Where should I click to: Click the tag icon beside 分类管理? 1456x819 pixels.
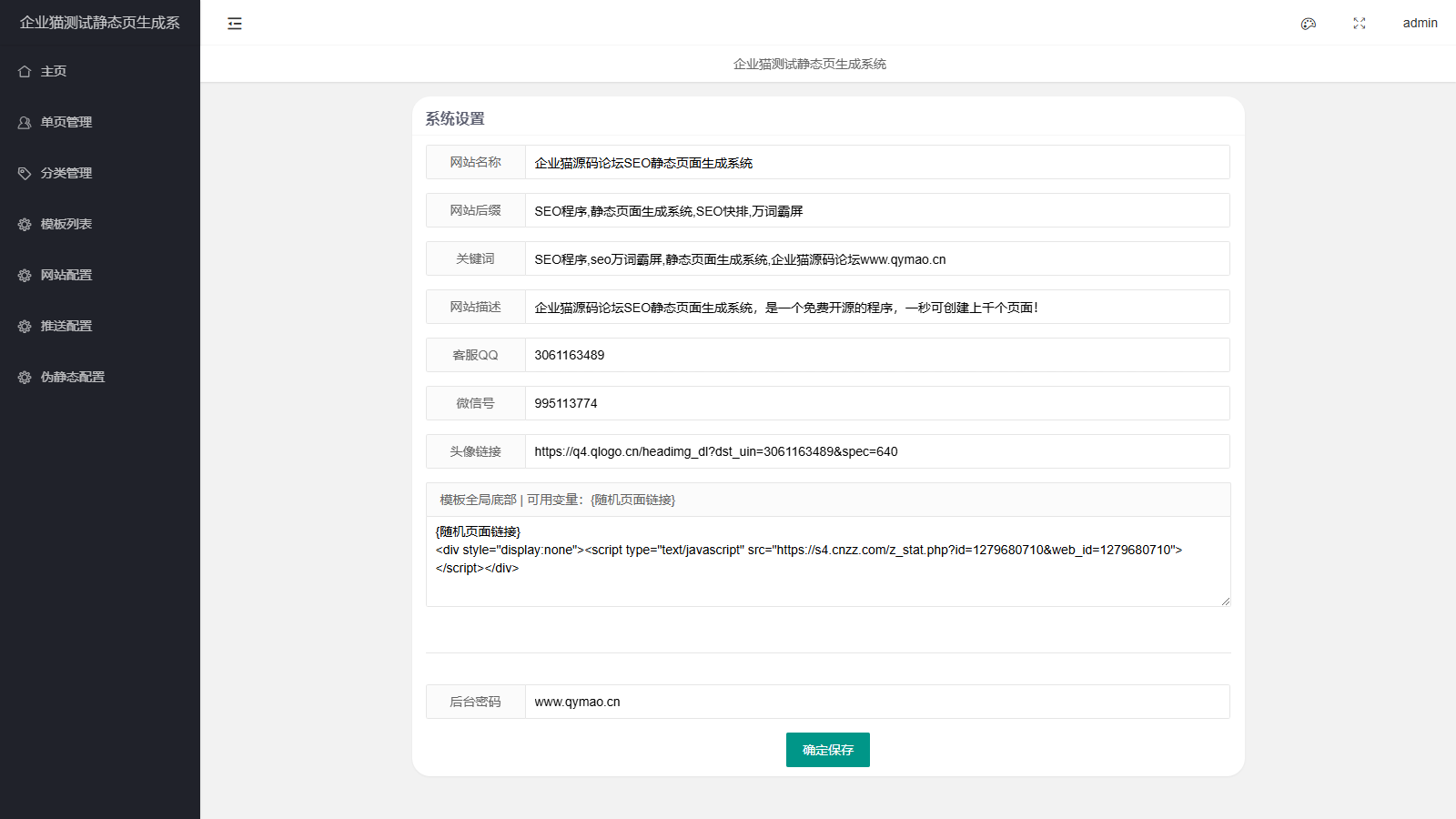[25, 173]
